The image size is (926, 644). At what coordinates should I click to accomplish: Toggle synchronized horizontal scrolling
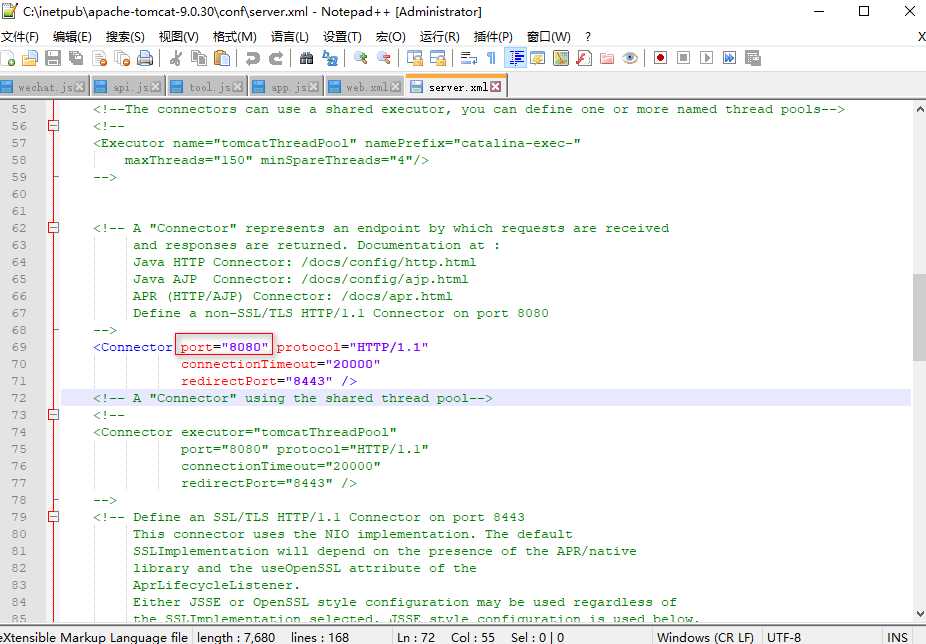coord(438,58)
